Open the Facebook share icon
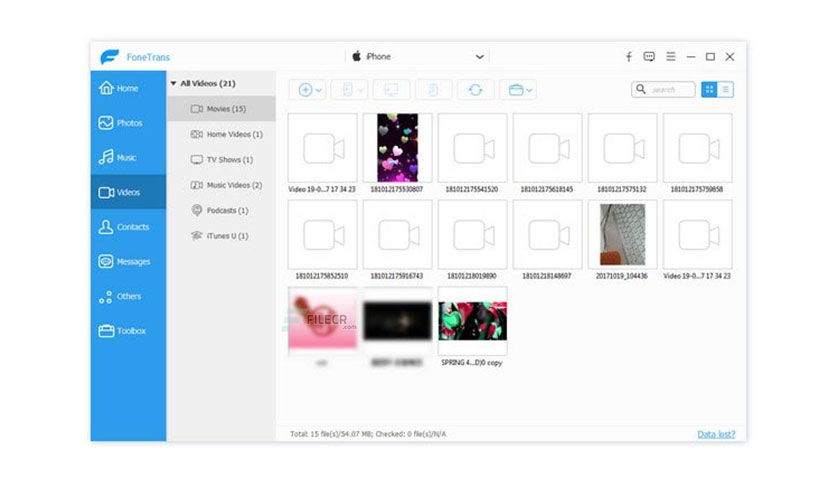 (629, 57)
